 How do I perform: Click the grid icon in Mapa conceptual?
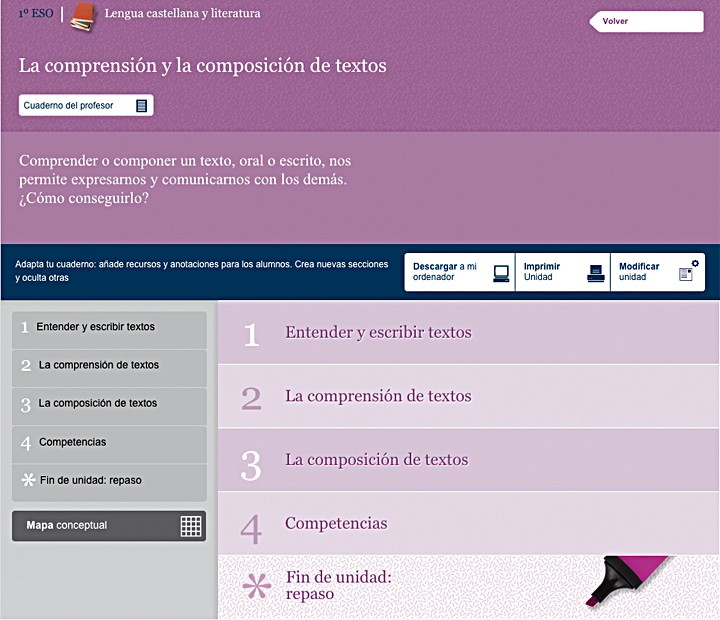coord(190,526)
